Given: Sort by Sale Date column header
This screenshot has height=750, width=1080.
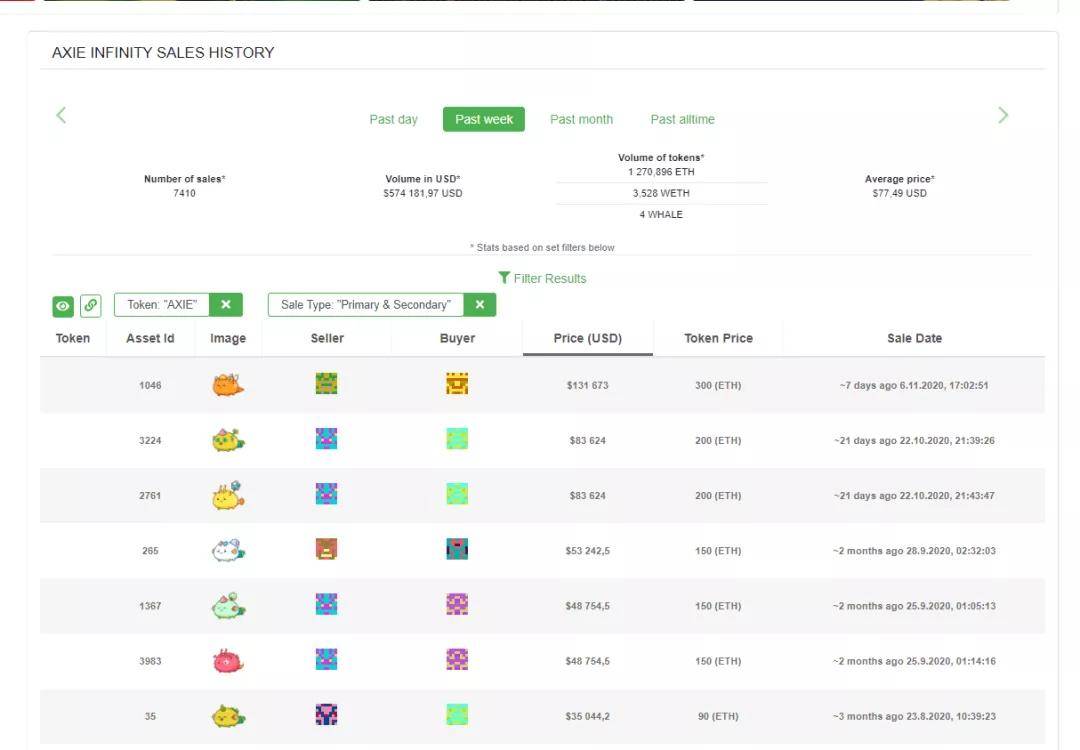Looking at the screenshot, I should coord(914,338).
